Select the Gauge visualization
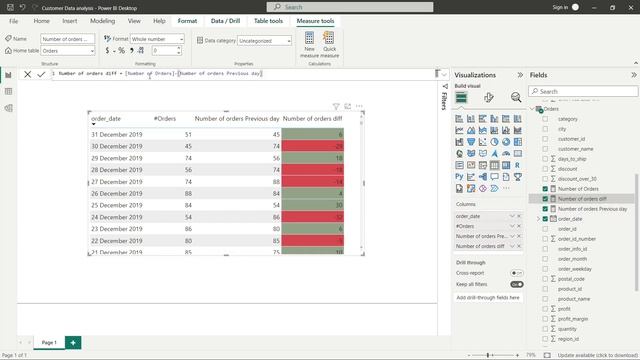640x360 pixels. pyautogui.click(x=506, y=153)
